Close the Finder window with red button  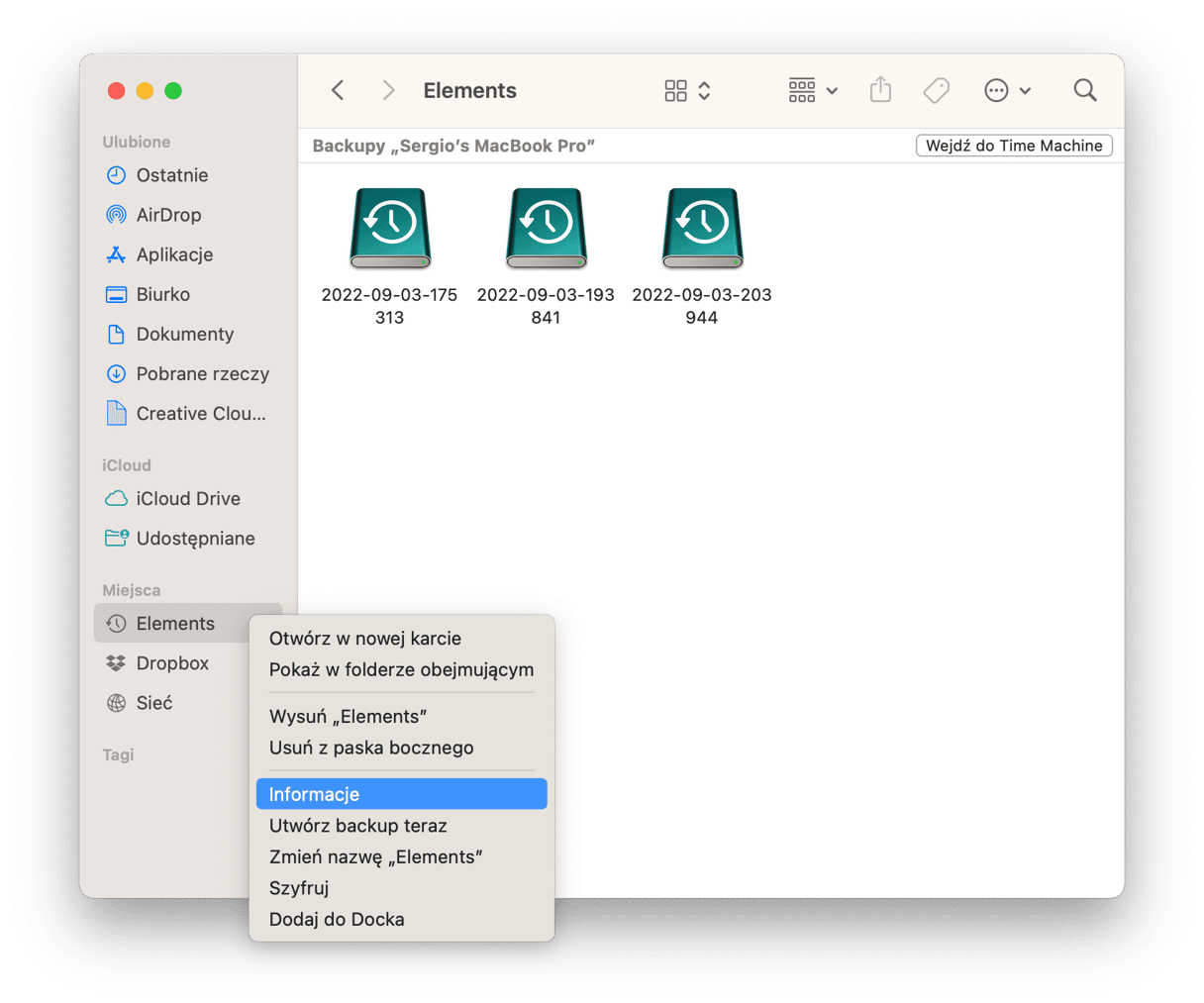[116, 91]
